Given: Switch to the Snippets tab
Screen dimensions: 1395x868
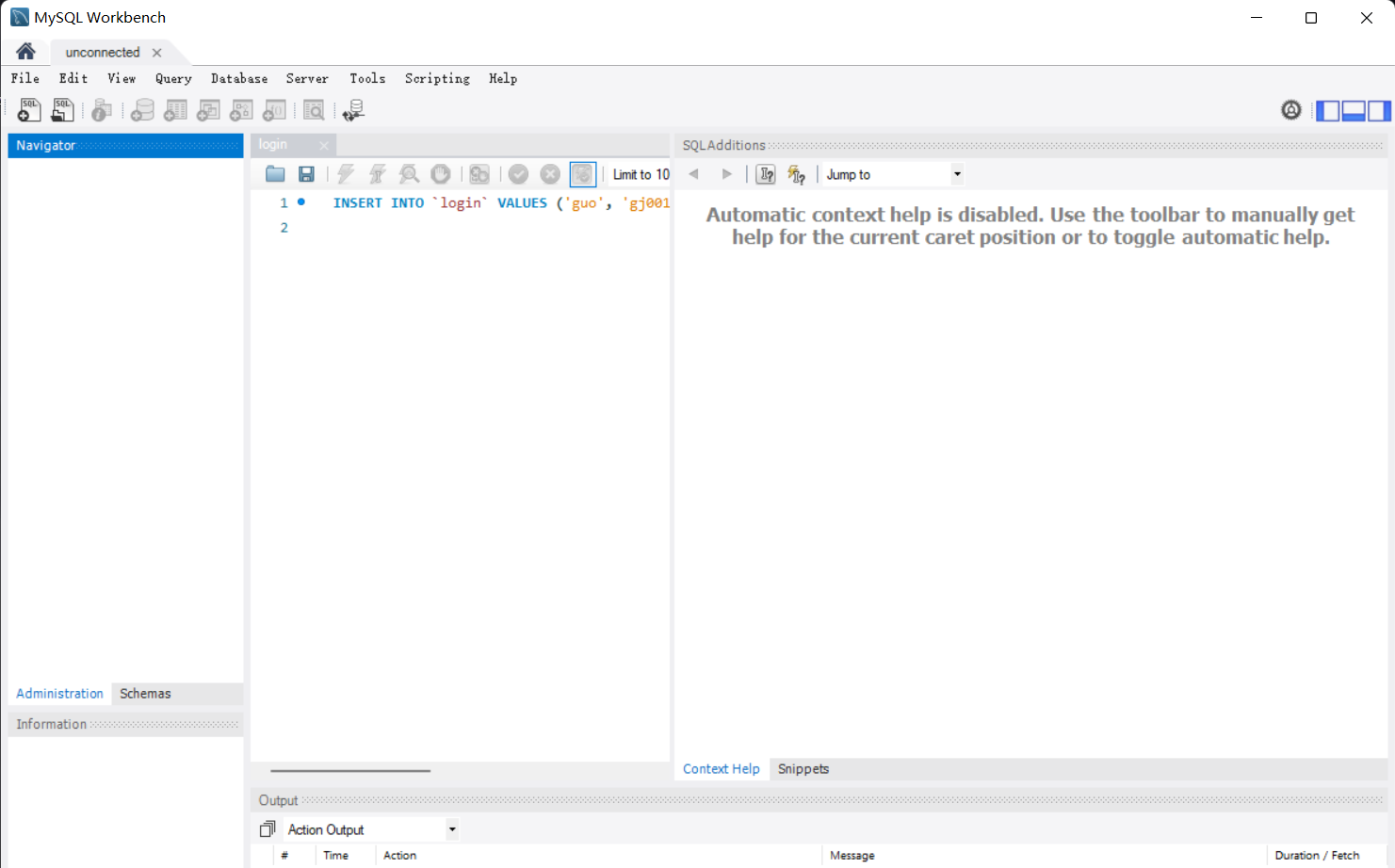Looking at the screenshot, I should 803,768.
